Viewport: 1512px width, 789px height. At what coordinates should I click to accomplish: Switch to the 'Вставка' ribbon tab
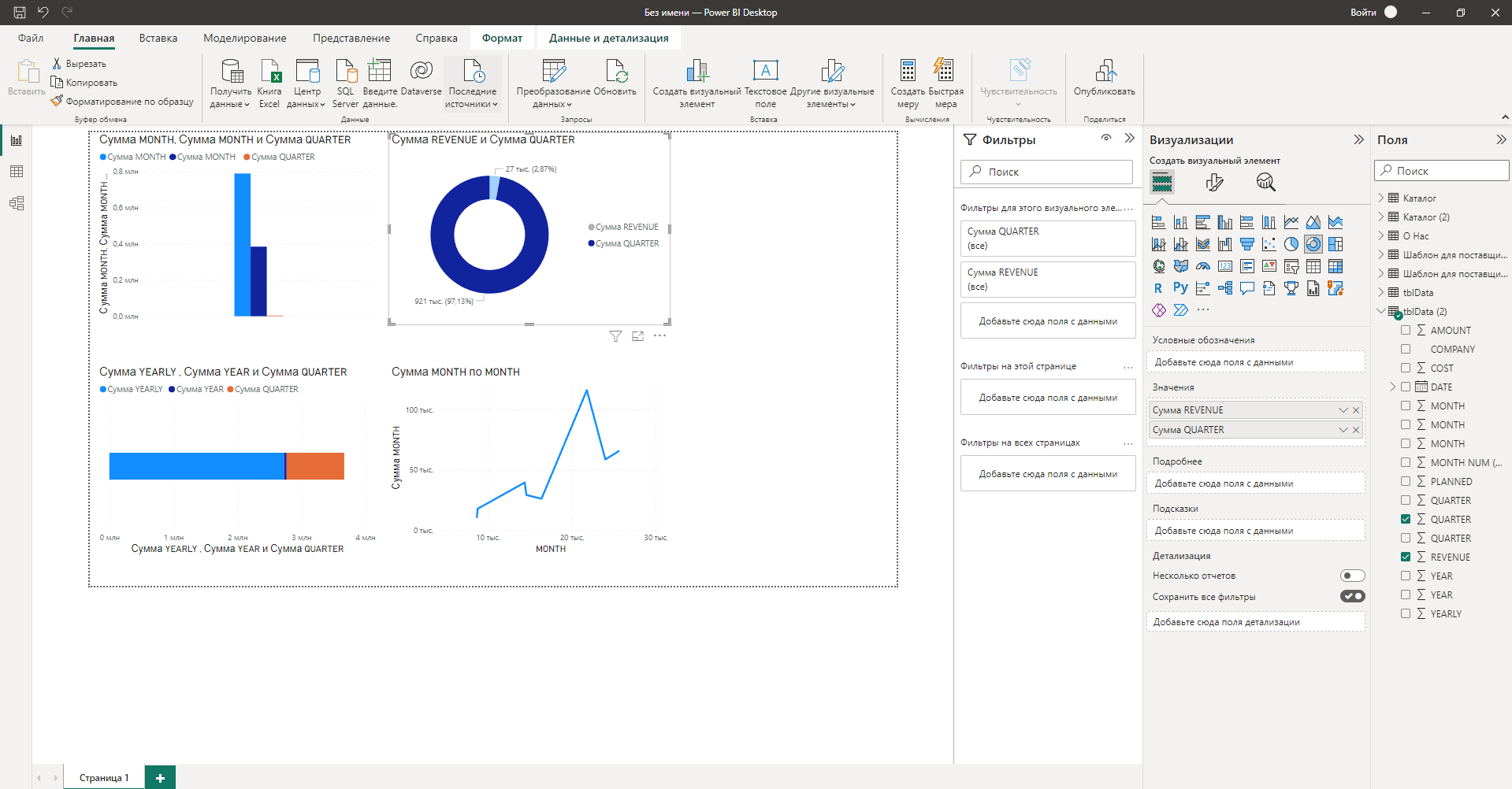pyautogui.click(x=158, y=38)
